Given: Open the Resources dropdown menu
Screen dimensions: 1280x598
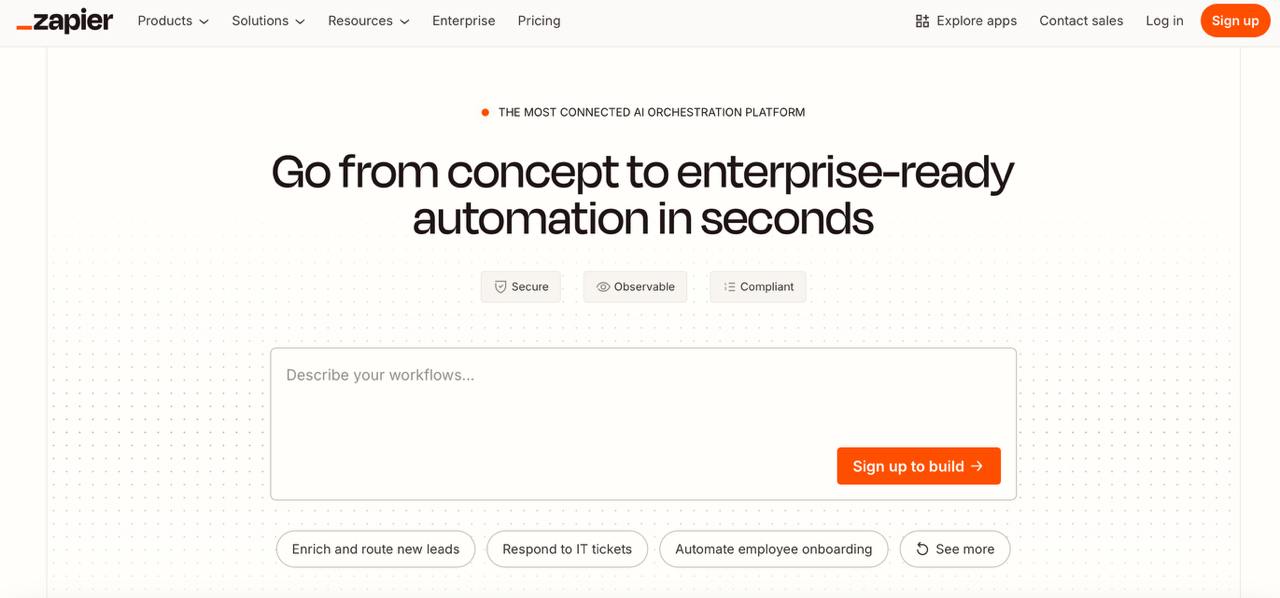Looking at the screenshot, I should click(x=369, y=21).
